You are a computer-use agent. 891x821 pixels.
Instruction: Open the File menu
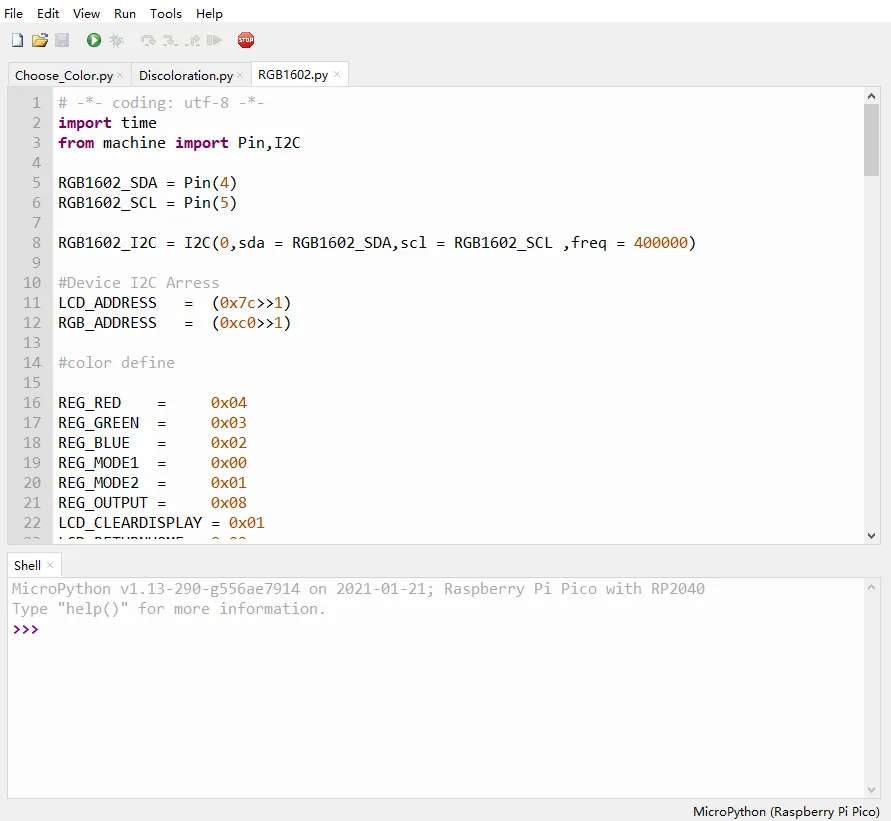pyautogui.click(x=14, y=14)
